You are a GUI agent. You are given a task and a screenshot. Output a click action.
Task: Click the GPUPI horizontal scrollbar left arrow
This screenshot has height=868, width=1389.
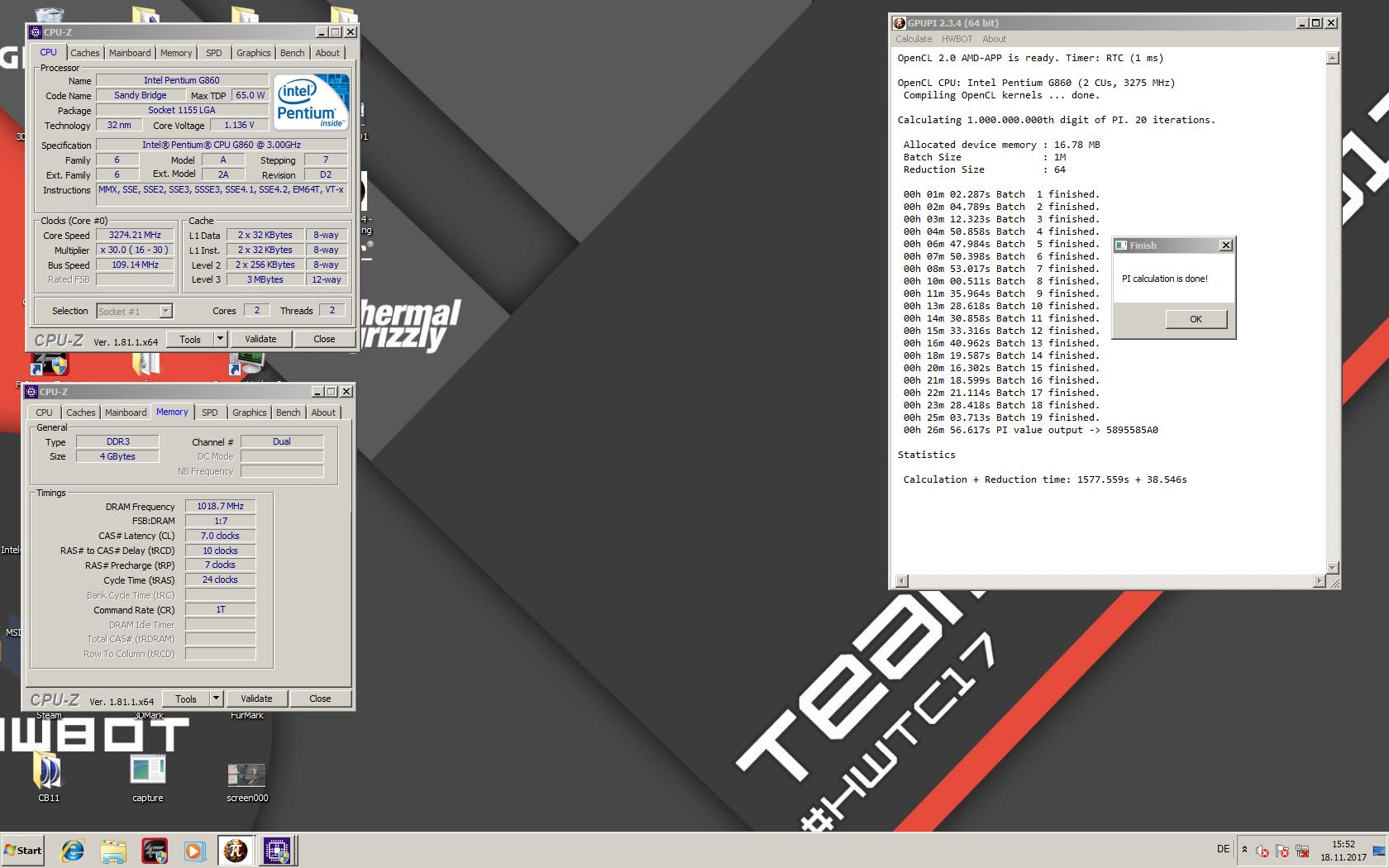pyautogui.click(x=902, y=581)
